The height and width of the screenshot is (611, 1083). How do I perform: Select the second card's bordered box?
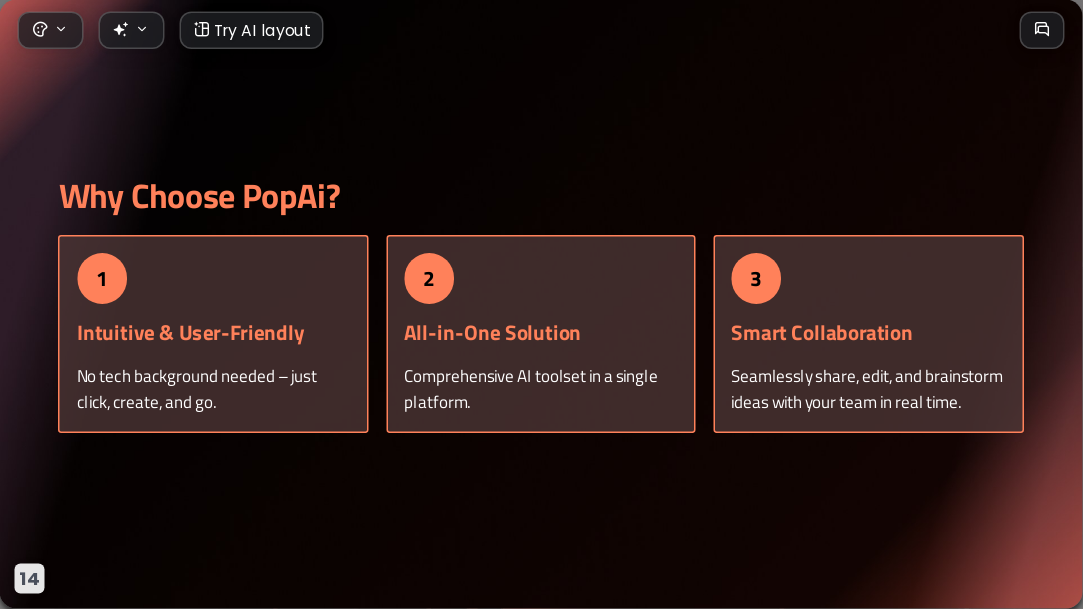tap(541, 334)
